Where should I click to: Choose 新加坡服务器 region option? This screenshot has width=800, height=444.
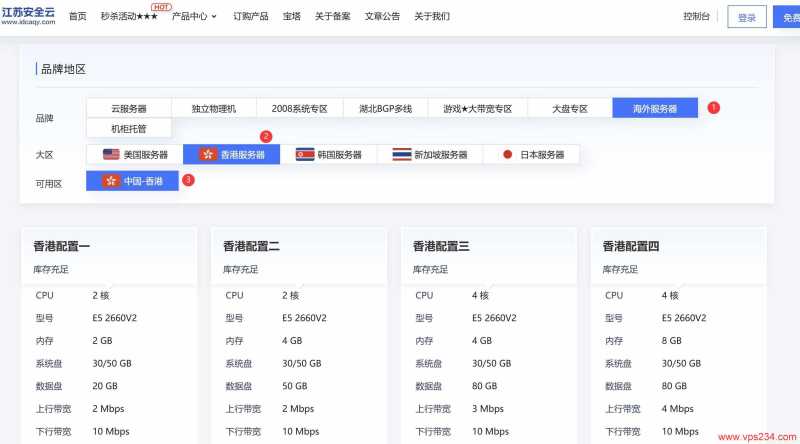[430, 155]
